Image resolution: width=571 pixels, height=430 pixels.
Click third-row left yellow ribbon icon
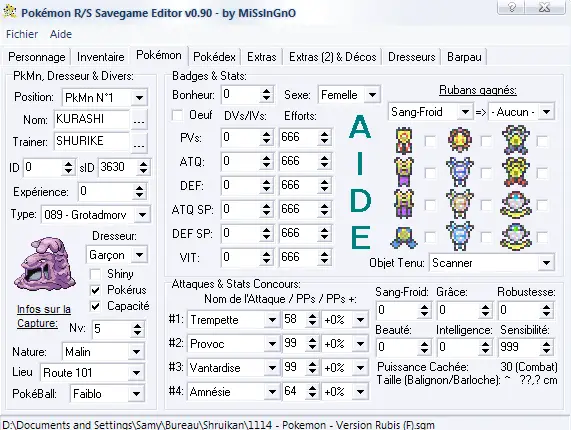click(x=404, y=204)
